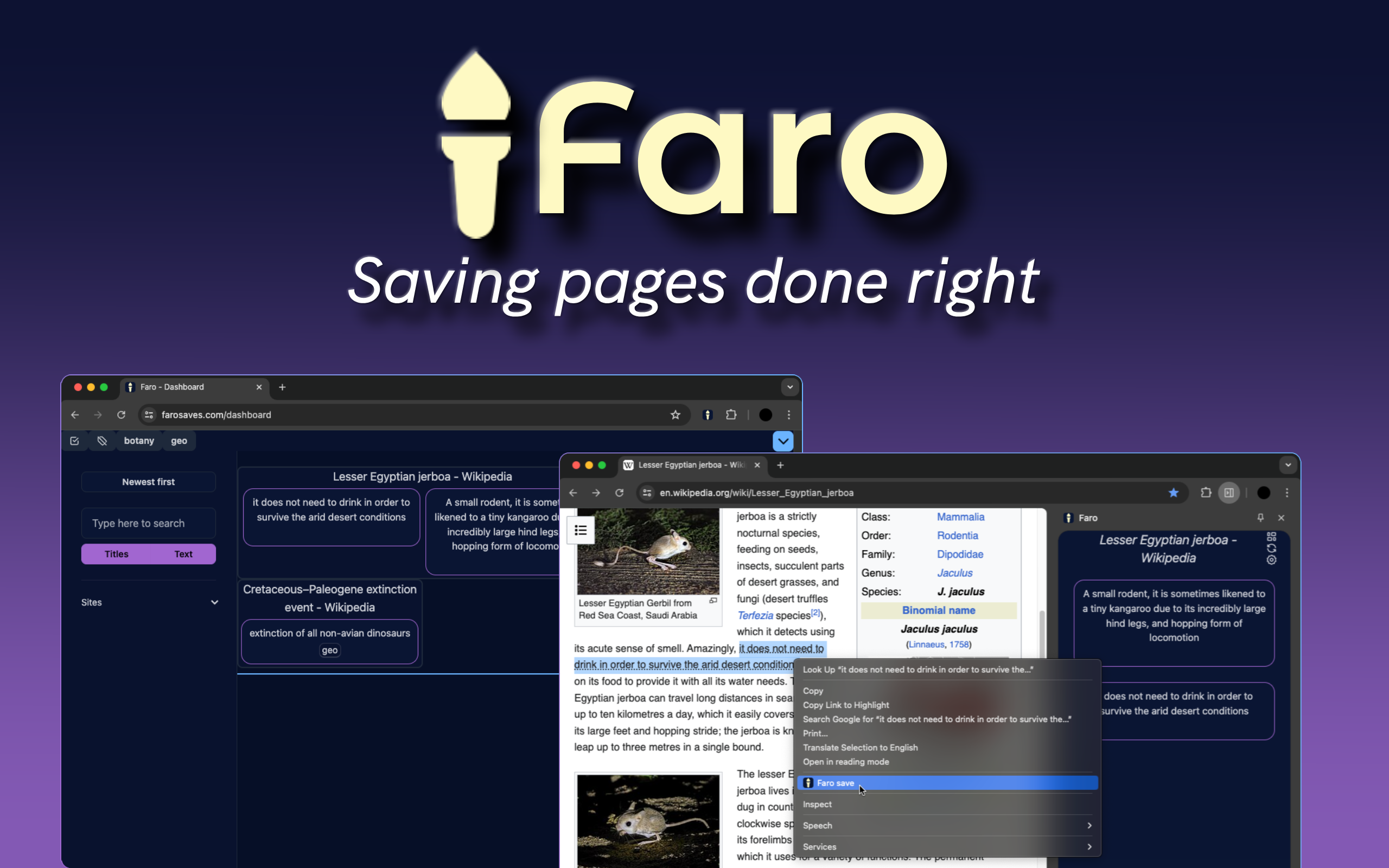Open Wikipedia table of contents icon

[x=581, y=530]
